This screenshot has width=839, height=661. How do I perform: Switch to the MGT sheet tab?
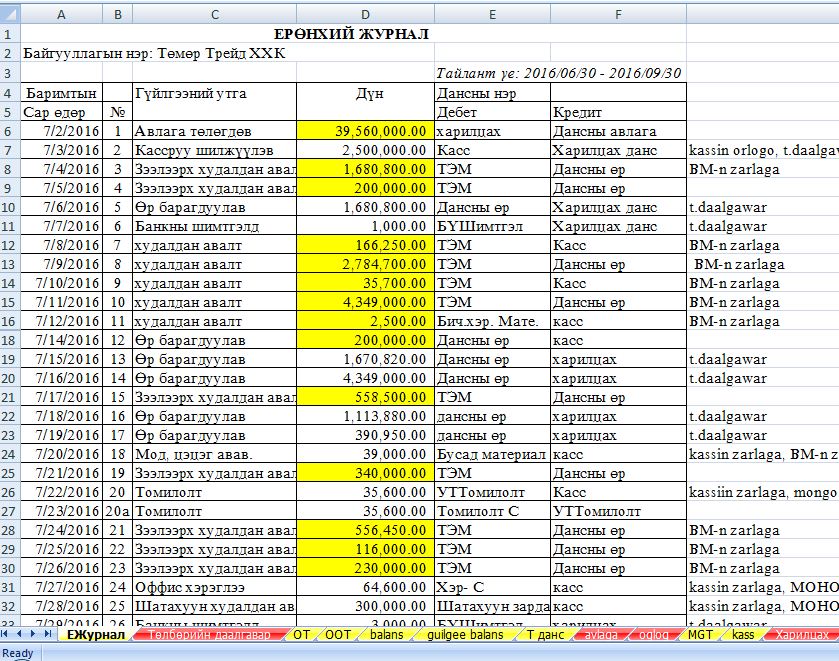pos(700,635)
